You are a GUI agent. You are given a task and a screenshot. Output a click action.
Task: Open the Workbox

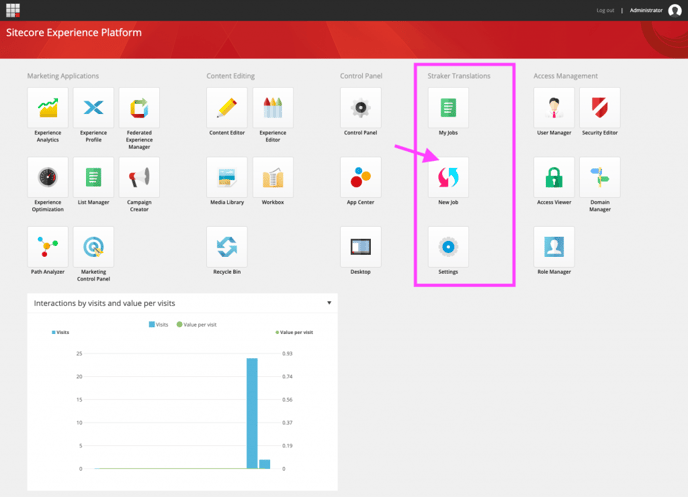coord(273,177)
